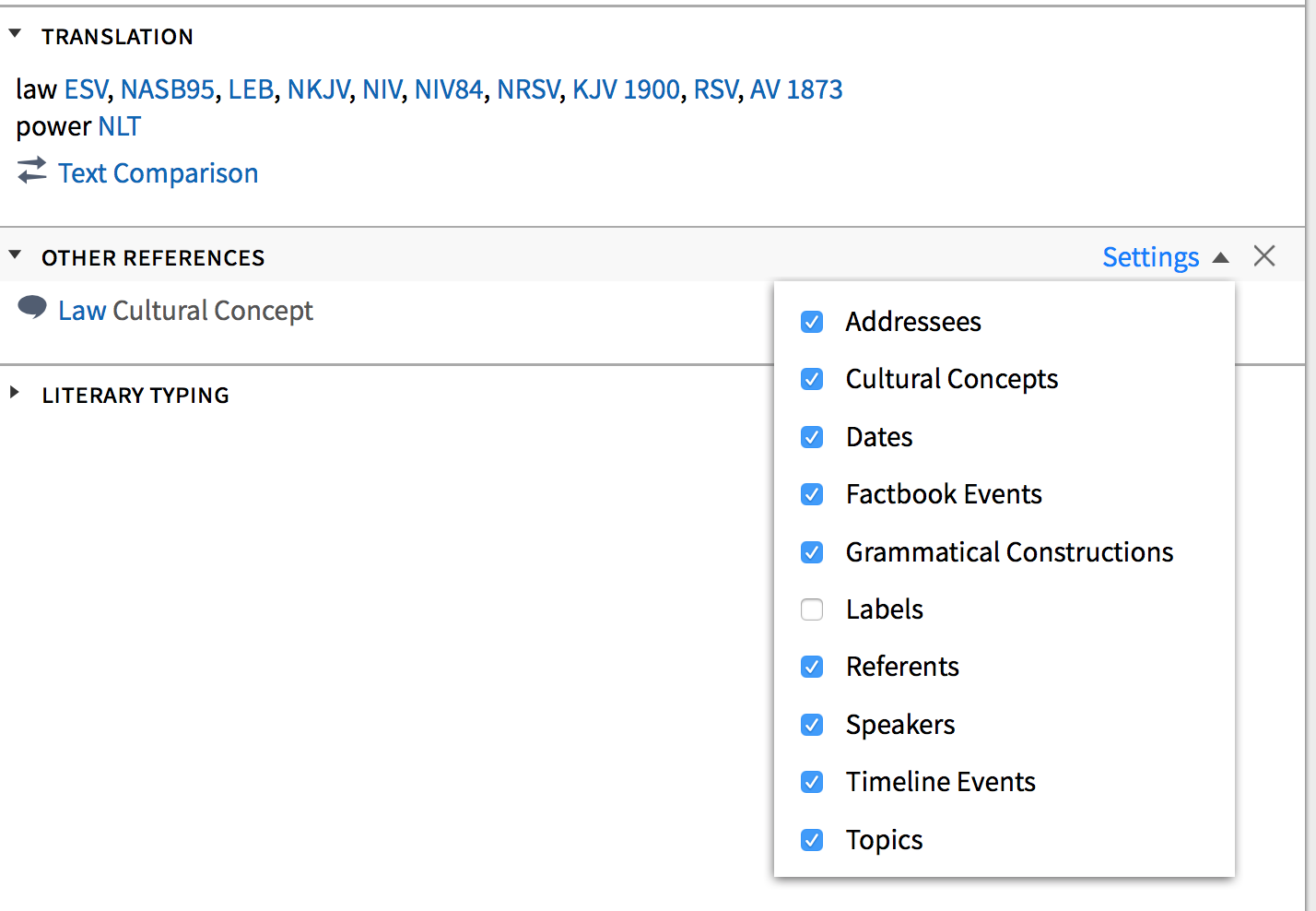Collapse the Translation section
The image size is (1316, 911).
(15, 34)
